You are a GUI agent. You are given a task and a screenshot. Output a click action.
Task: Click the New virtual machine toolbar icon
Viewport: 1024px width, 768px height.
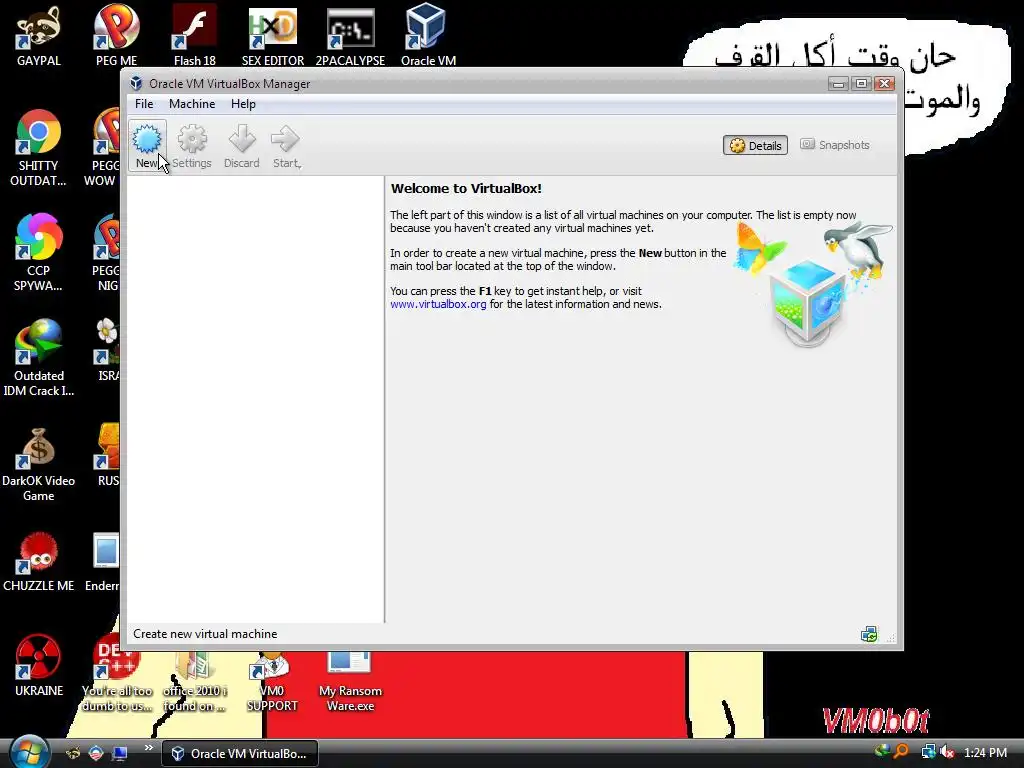coord(147,138)
